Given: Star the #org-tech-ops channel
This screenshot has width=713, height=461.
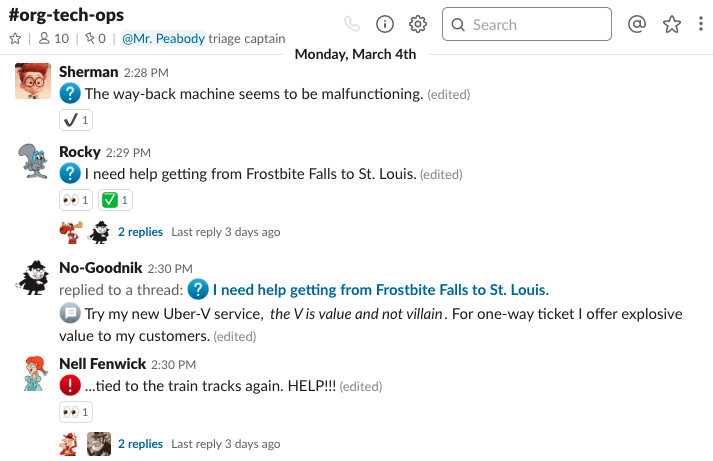Looking at the screenshot, I should click(15, 39).
